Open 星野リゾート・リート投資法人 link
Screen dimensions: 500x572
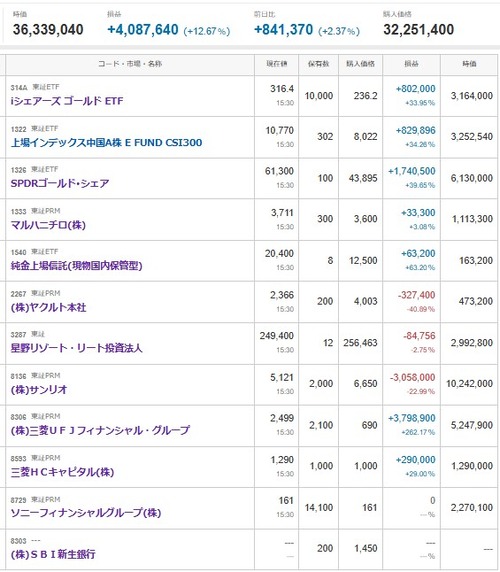pyautogui.click(x=76, y=348)
